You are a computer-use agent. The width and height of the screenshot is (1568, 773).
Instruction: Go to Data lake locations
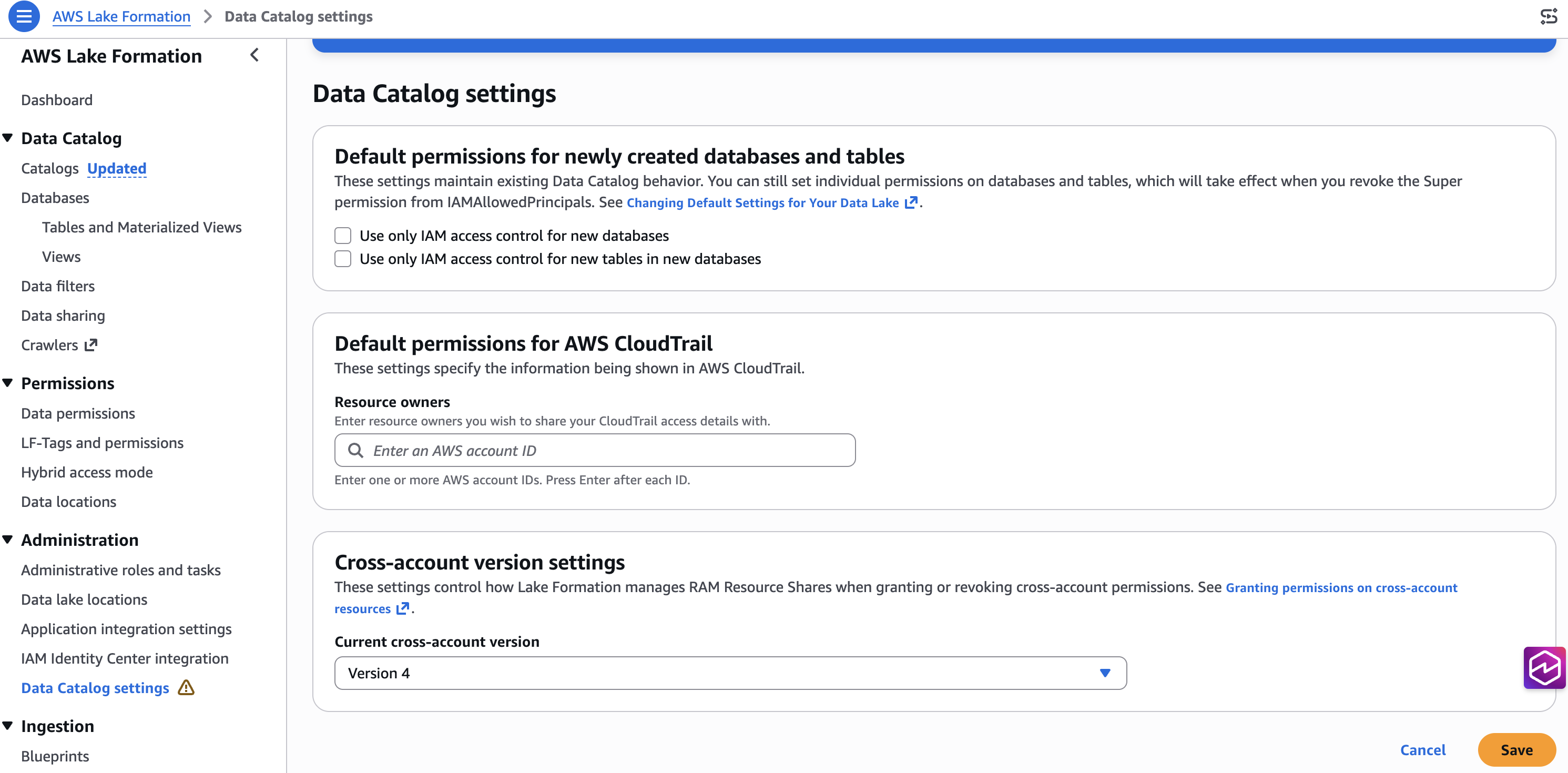tap(84, 599)
